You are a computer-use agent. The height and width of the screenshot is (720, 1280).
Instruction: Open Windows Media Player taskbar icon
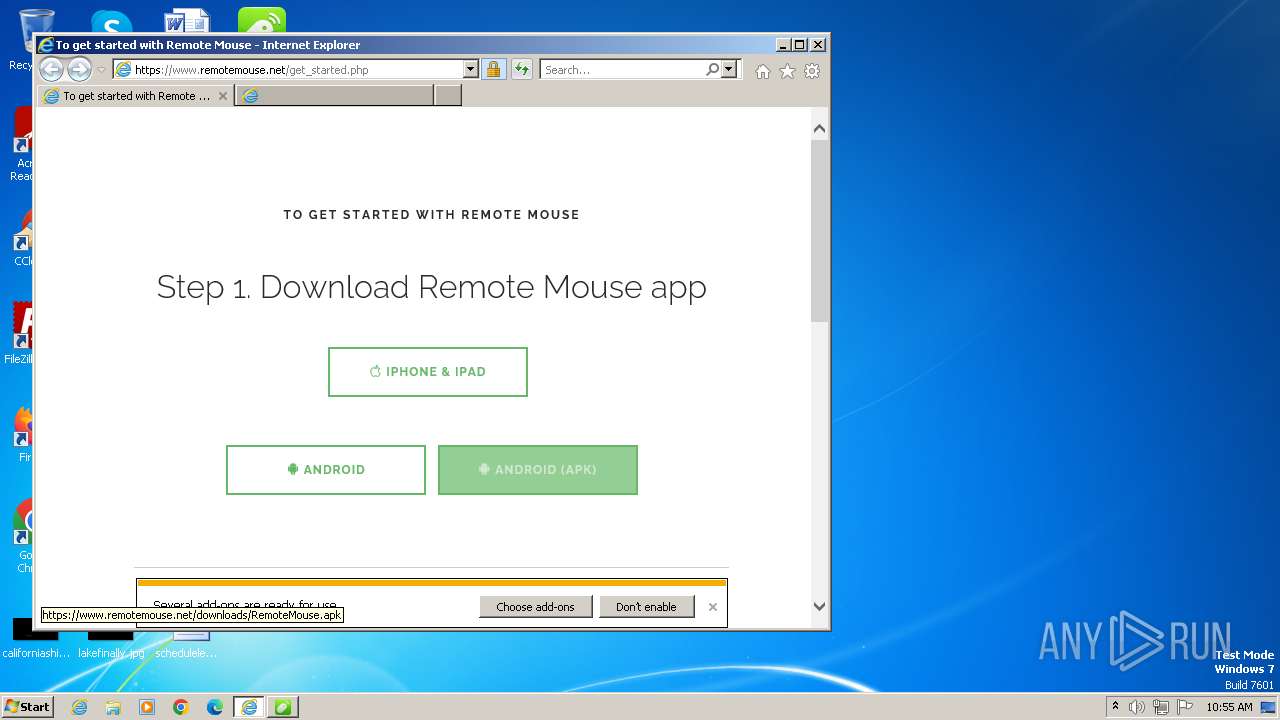[147, 707]
